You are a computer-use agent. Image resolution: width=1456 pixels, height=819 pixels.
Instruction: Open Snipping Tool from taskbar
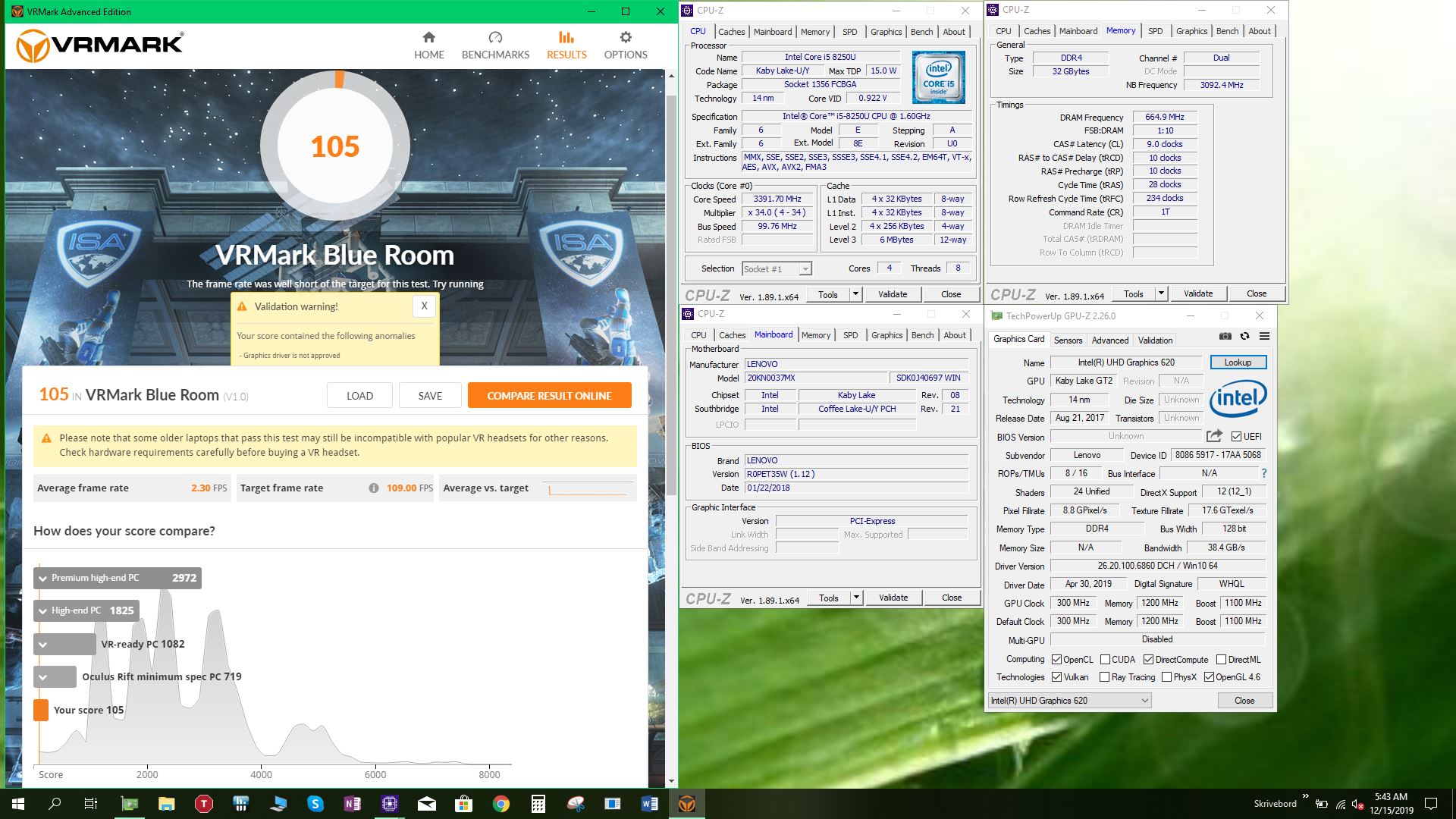[x=576, y=804]
